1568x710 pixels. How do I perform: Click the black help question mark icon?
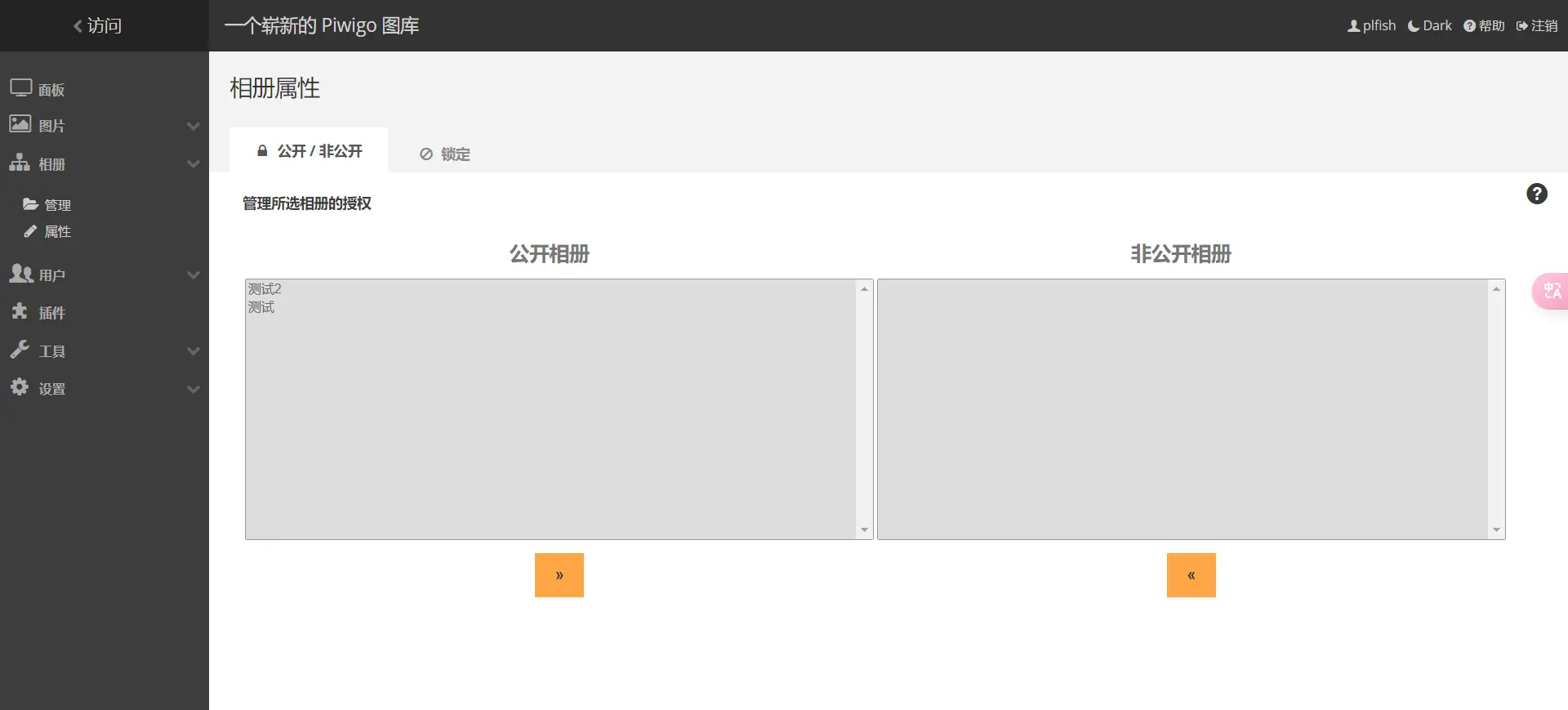click(1537, 194)
